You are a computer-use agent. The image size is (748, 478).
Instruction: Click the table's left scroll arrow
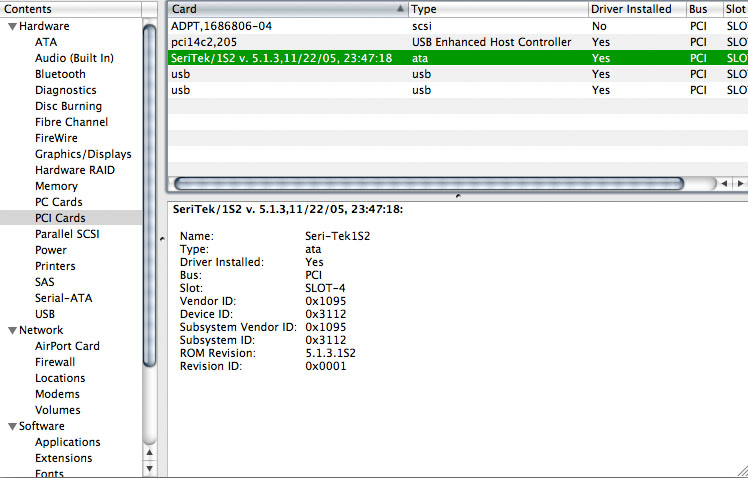(724, 183)
